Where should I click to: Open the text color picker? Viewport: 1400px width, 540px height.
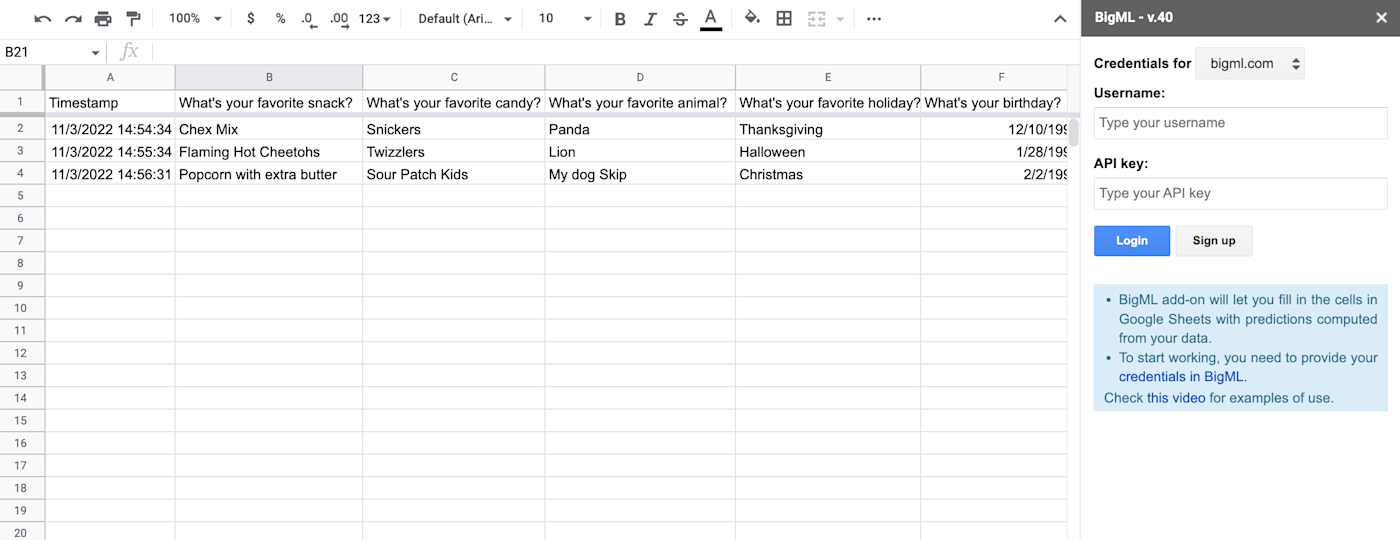[711, 19]
